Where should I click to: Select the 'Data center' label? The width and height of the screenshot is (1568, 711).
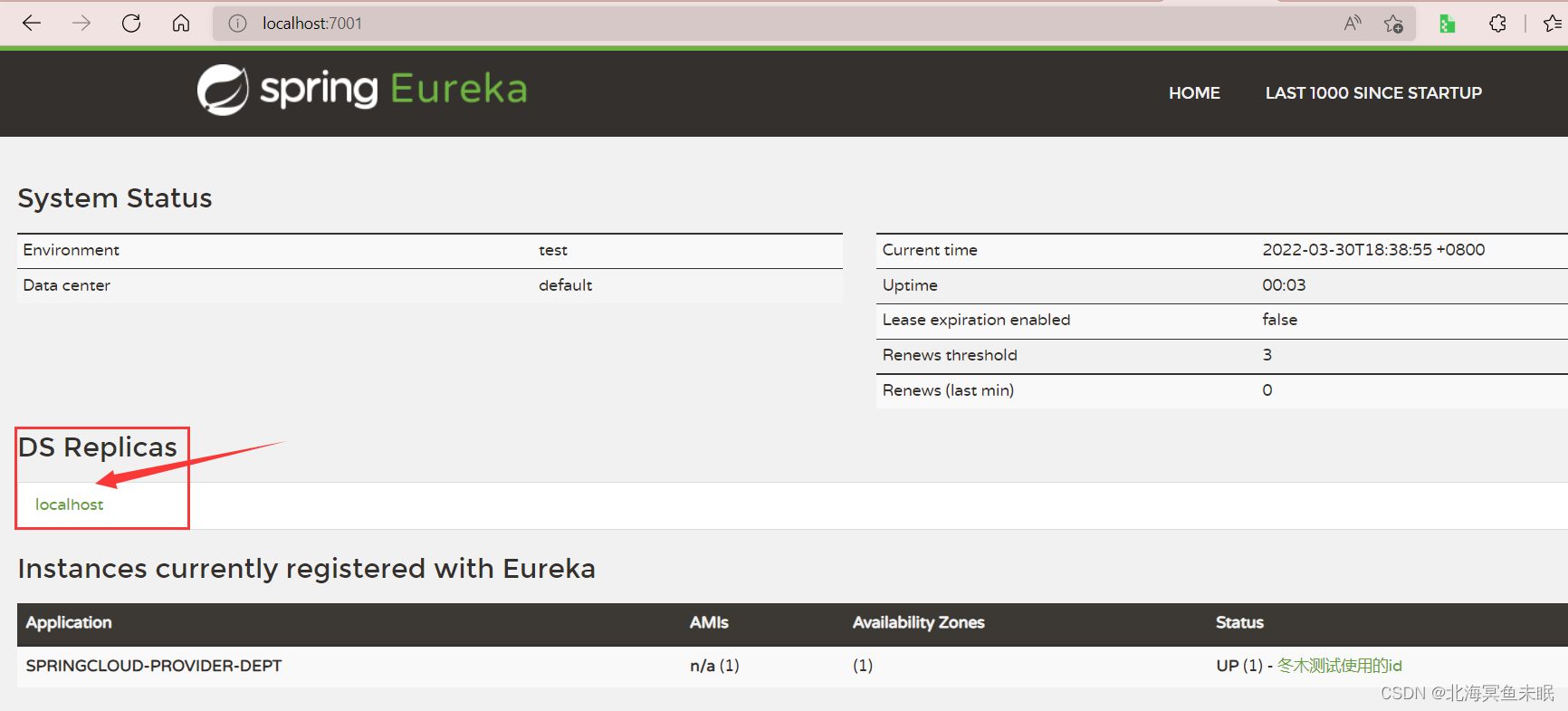pyautogui.click(x=66, y=285)
